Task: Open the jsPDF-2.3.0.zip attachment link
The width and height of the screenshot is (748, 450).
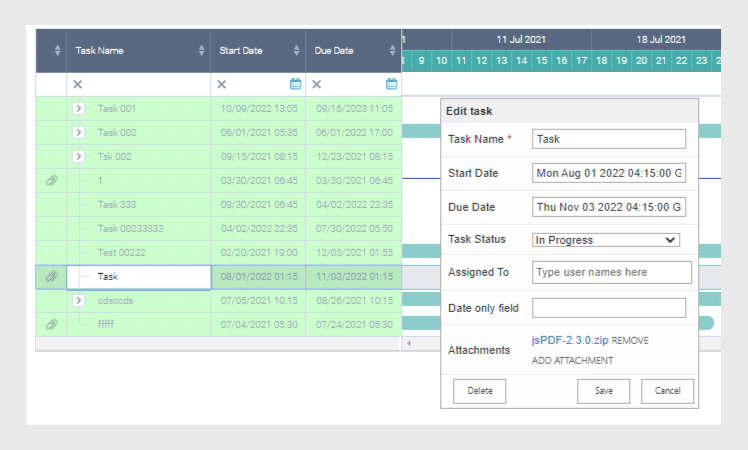Action: pyautogui.click(x=570, y=340)
